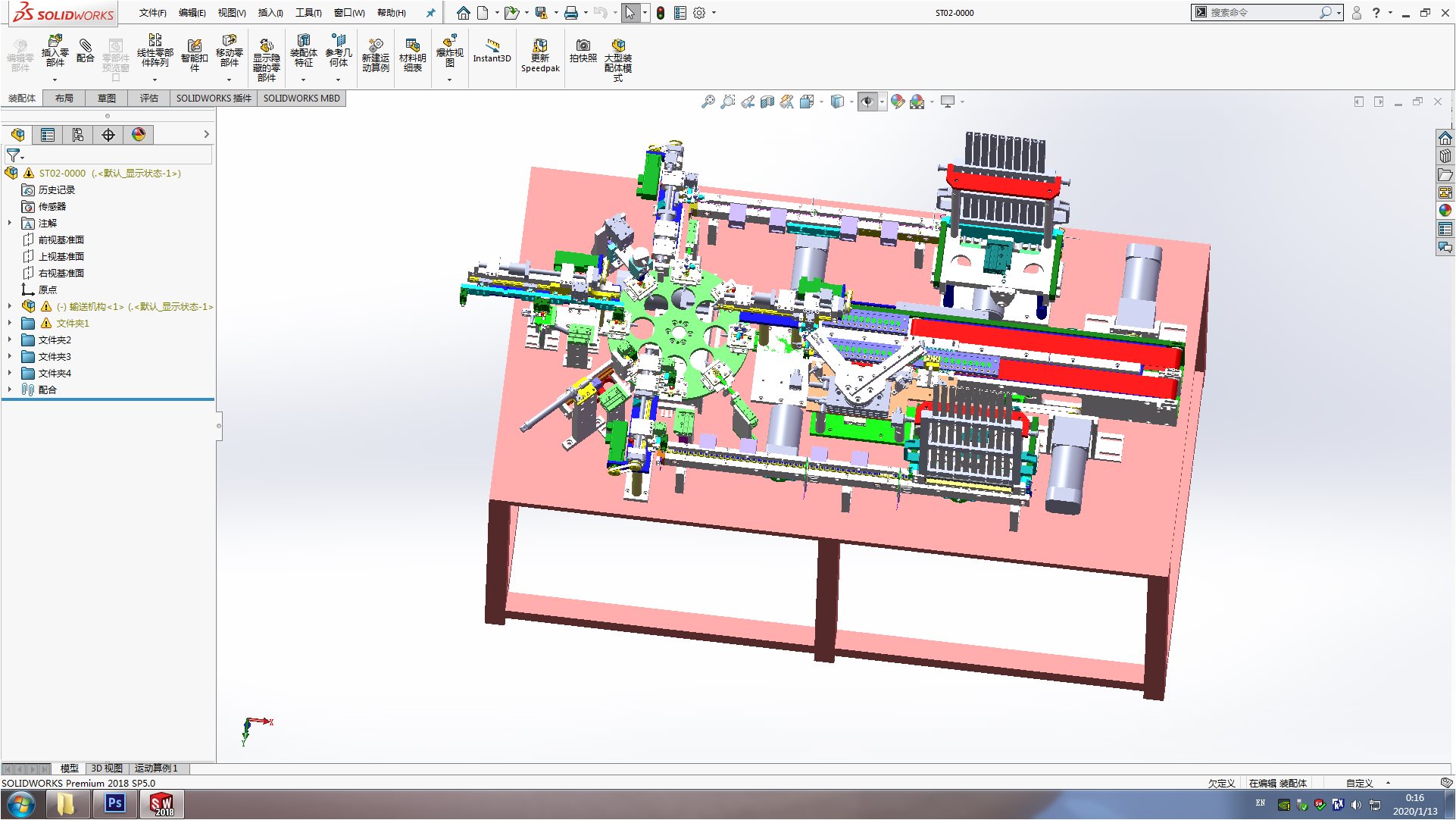Toggle the Hide/Show Items eye button
Viewport: 1456px width, 820px height.
pyautogui.click(x=867, y=102)
